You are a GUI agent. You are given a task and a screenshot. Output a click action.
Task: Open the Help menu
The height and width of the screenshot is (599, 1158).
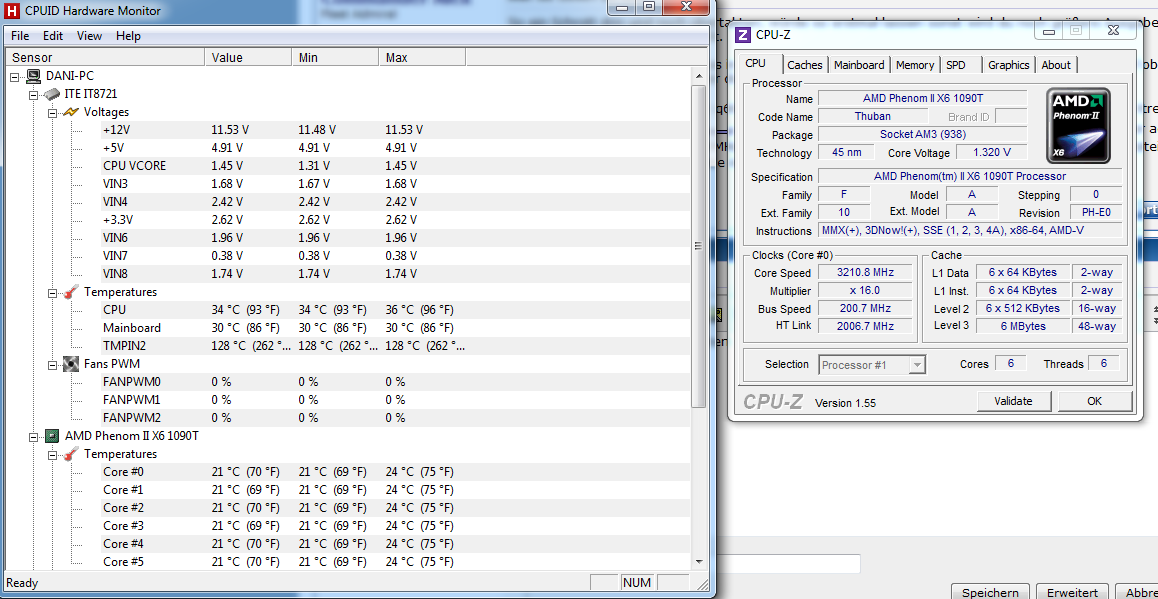(x=128, y=35)
